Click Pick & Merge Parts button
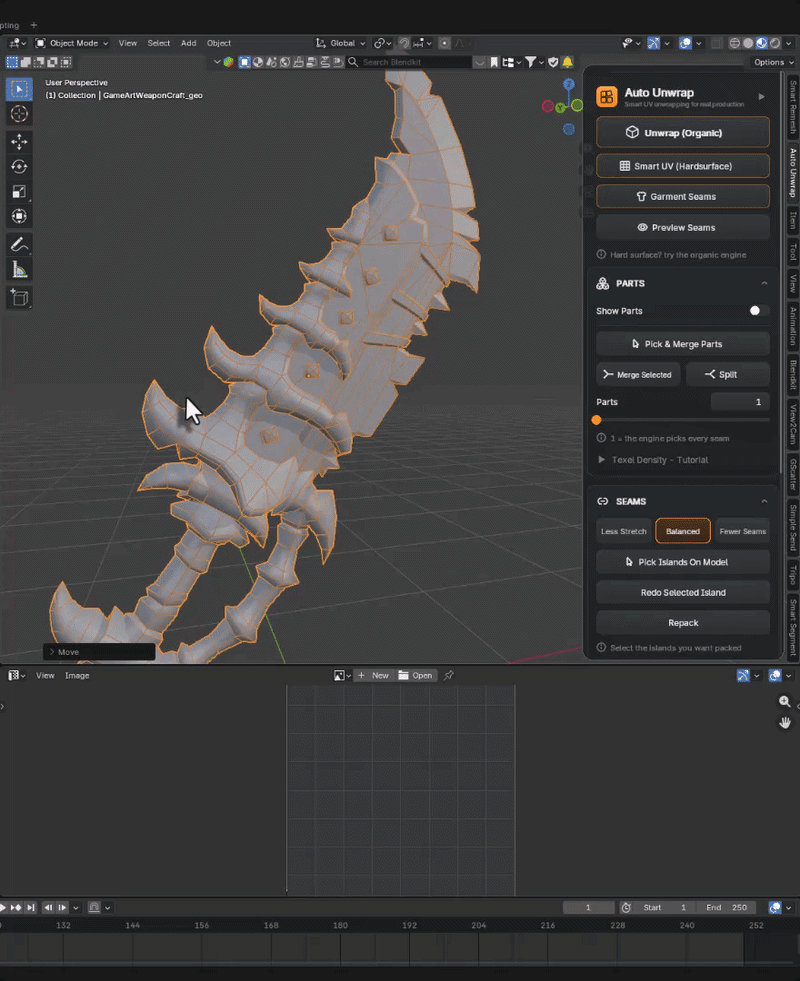Image resolution: width=800 pixels, height=981 pixels. [682, 344]
